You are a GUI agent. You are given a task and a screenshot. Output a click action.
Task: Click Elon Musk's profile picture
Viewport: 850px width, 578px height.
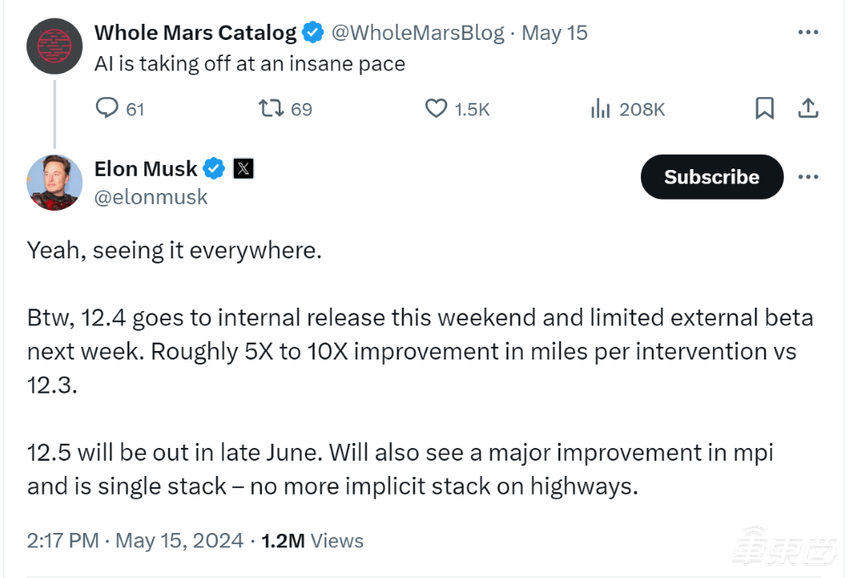pyautogui.click(x=54, y=182)
